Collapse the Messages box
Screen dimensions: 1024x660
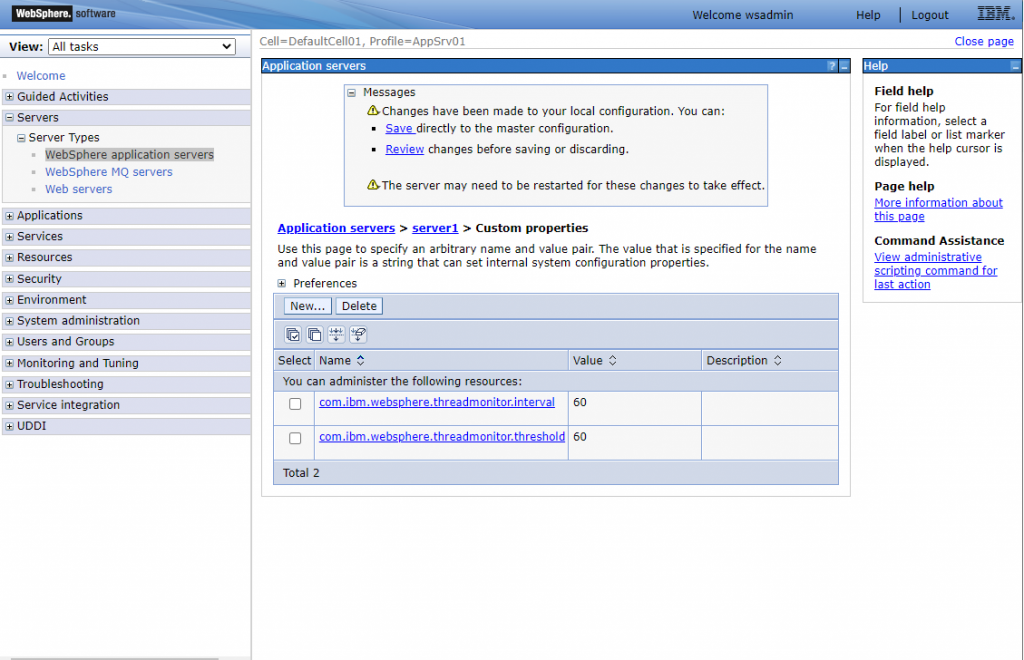tap(351, 93)
